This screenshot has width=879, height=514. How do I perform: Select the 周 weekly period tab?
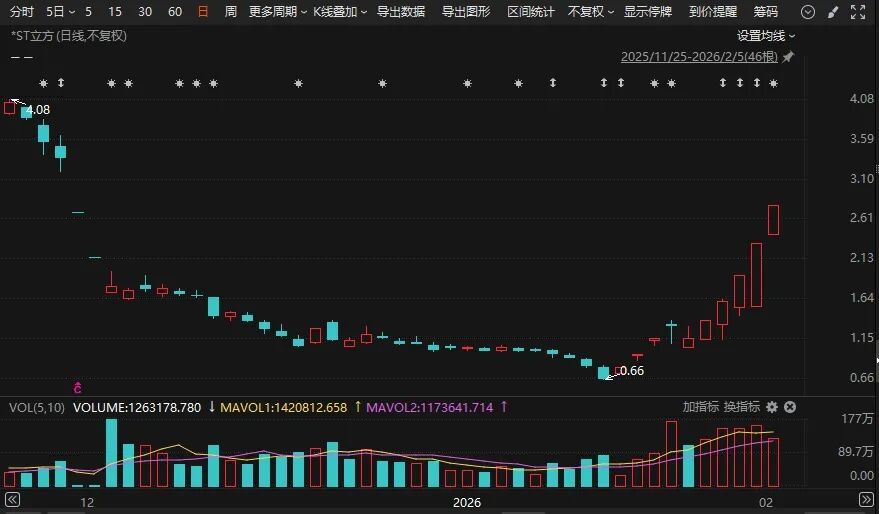click(231, 12)
